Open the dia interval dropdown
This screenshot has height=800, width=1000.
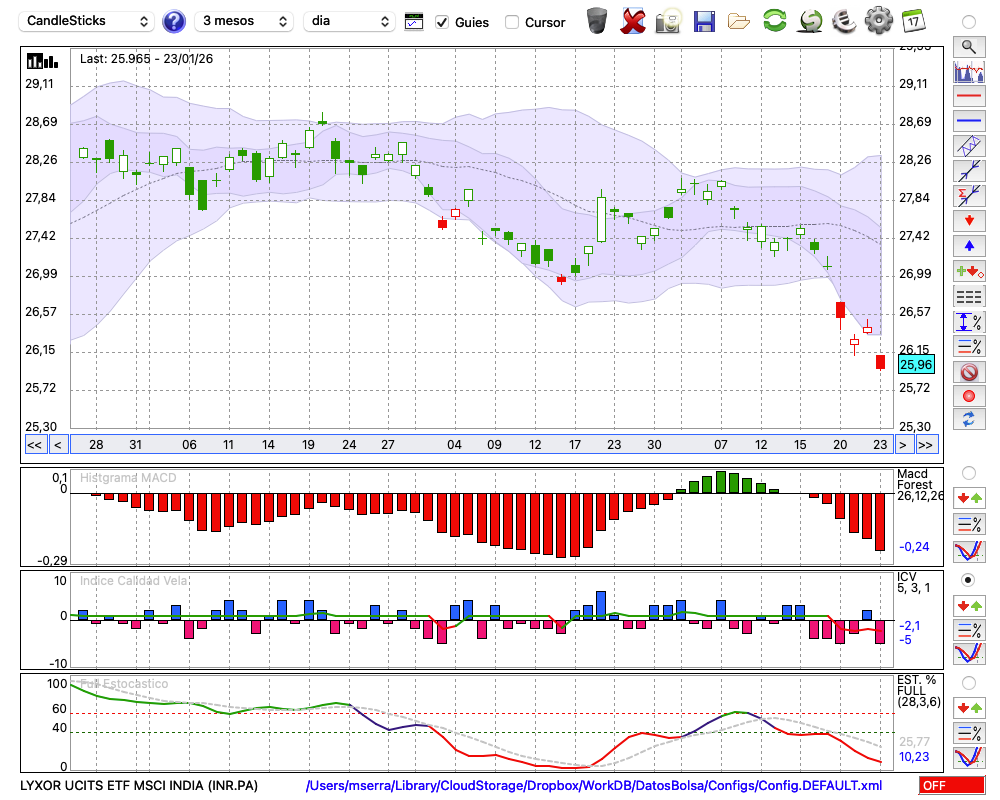(349, 21)
